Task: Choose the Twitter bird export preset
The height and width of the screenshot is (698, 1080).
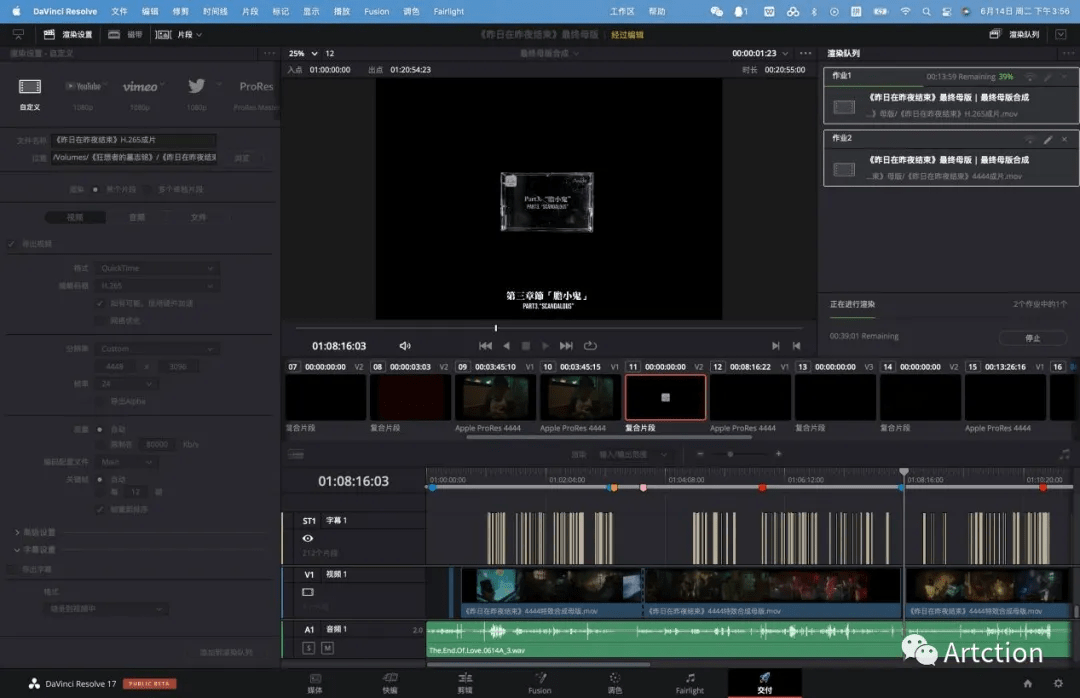Action: point(196,85)
